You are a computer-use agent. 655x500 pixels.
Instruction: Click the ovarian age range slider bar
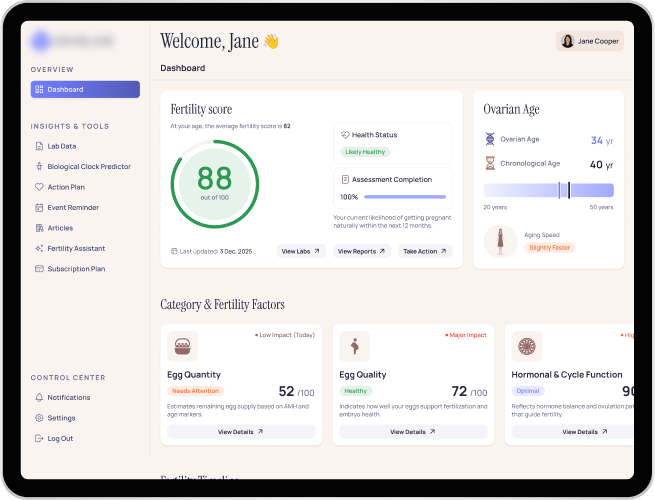(548, 190)
